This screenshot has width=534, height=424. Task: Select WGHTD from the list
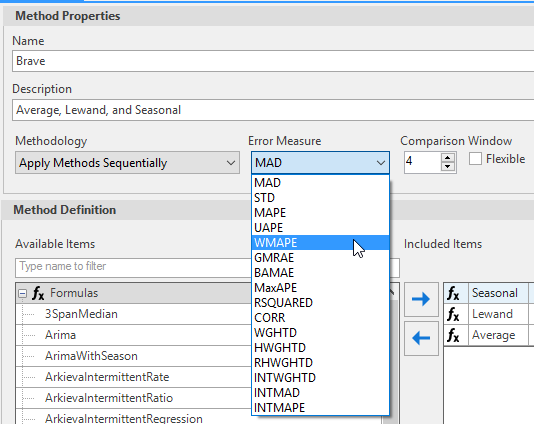coord(320,333)
